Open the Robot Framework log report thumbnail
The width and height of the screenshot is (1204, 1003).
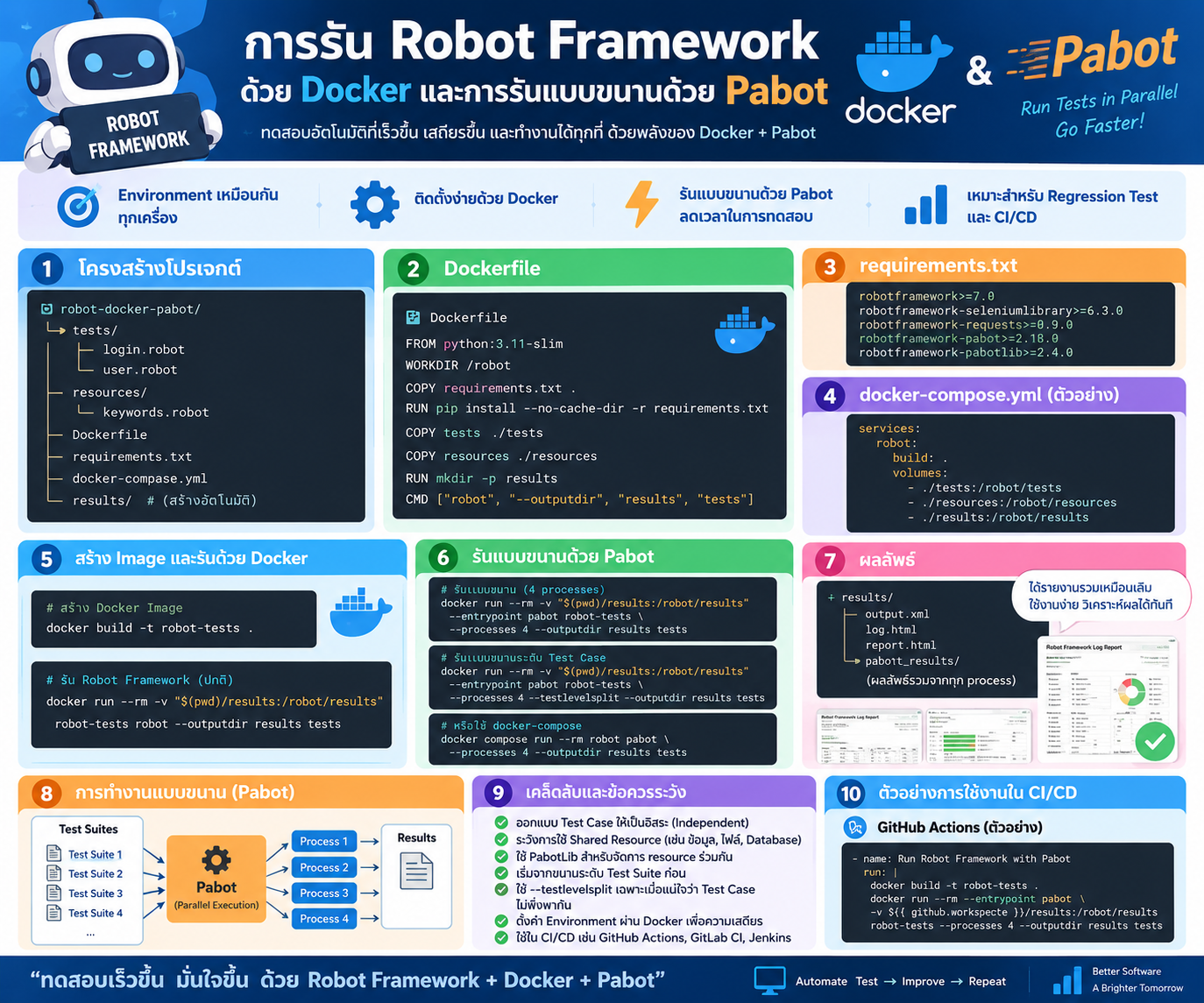pos(868,736)
